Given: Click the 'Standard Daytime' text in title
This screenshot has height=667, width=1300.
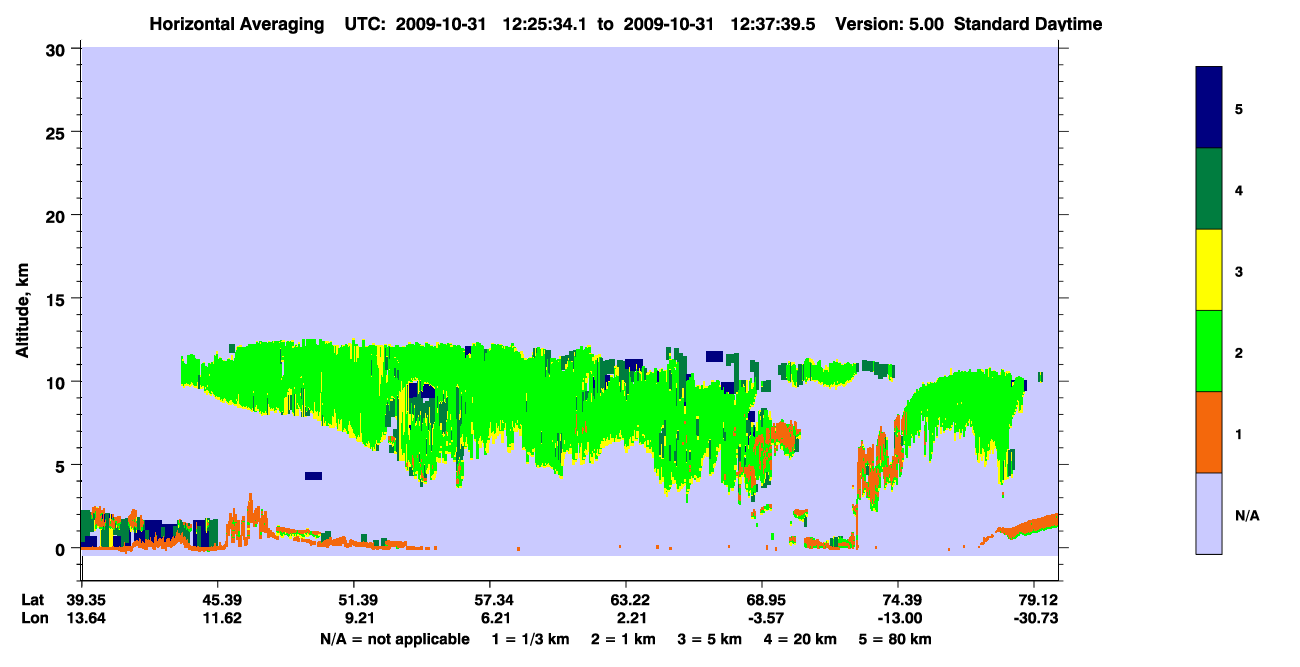Looking at the screenshot, I should click(x=1028, y=24).
